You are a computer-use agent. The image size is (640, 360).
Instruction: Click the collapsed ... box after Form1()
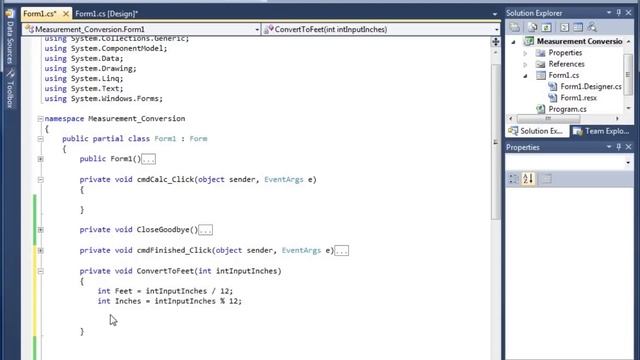[149, 159]
